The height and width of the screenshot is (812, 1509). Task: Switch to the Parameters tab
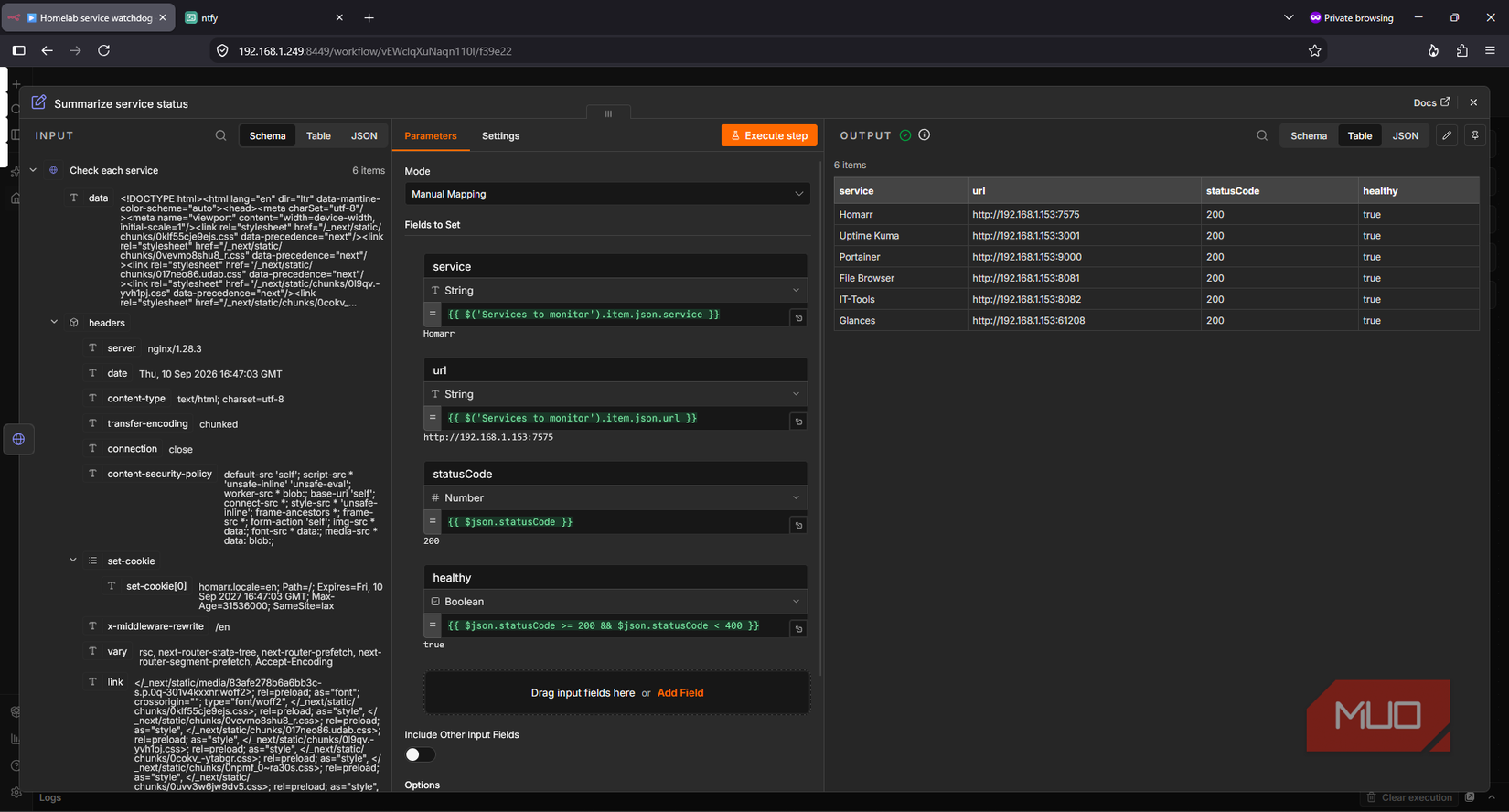pos(431,135)
